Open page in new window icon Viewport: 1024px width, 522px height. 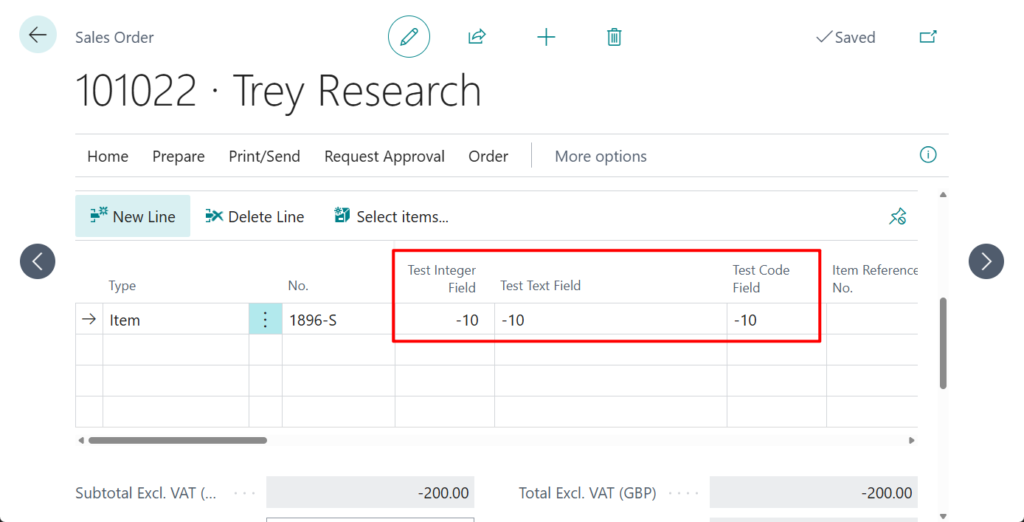[x=928, y=37]
